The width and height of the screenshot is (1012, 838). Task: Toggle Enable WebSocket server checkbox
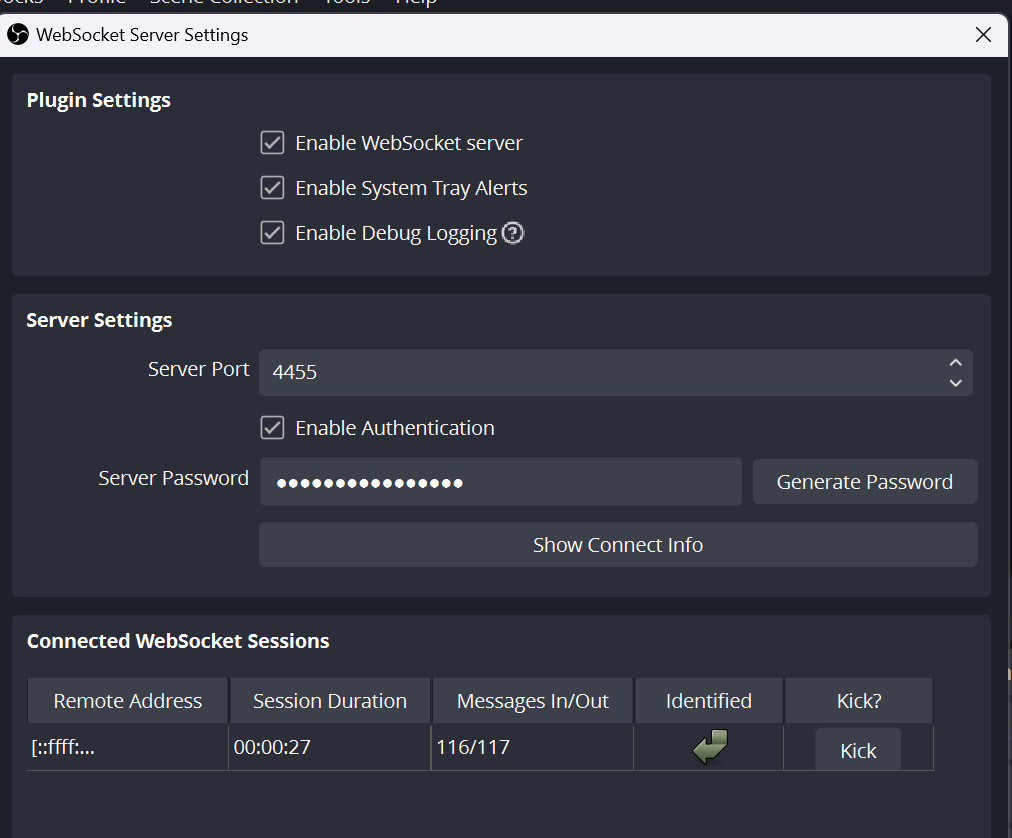point(272,143)
